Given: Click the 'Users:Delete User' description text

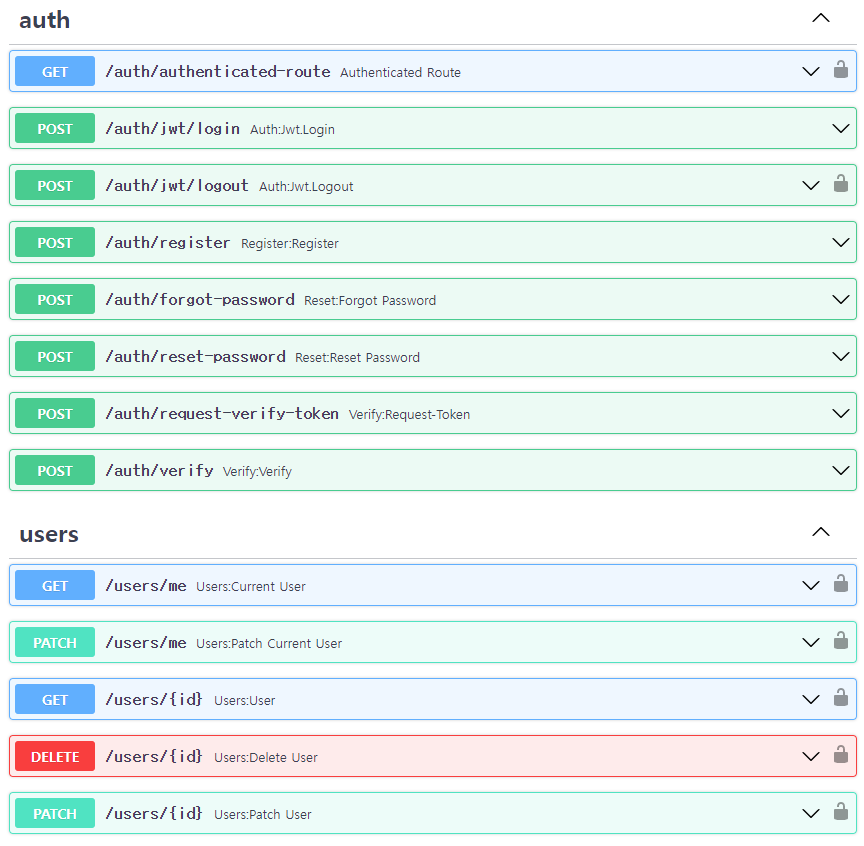Looking at the screenshot, I should [x=266, y=758].
